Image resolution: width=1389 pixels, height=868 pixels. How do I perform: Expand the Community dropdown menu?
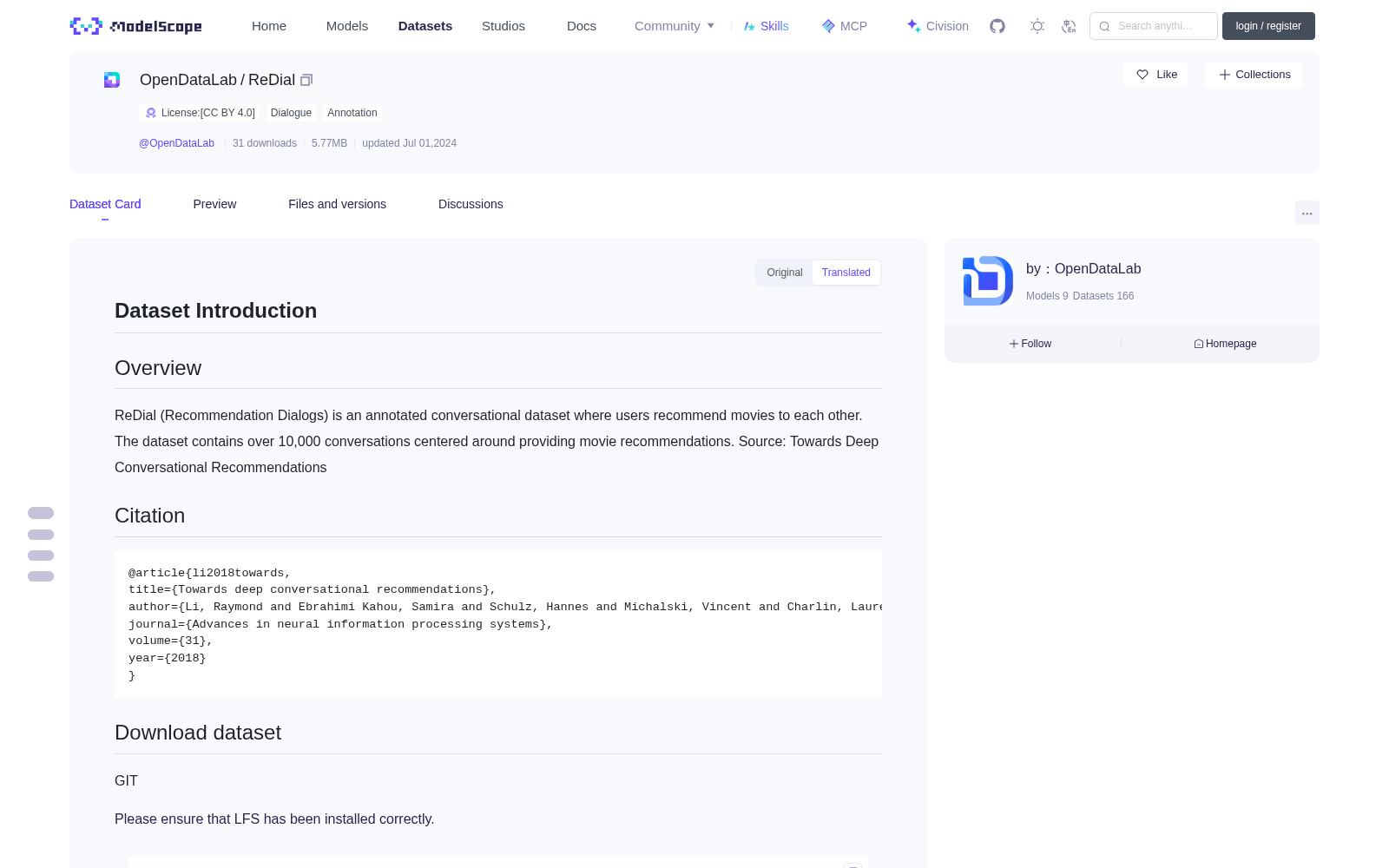(675, 26)
